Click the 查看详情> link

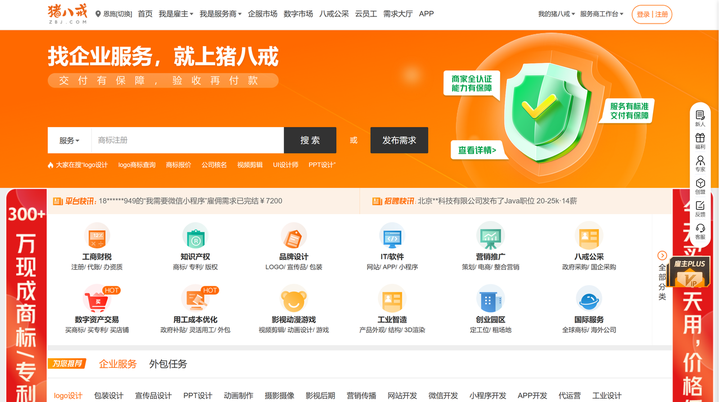click(x=477, y=150)
